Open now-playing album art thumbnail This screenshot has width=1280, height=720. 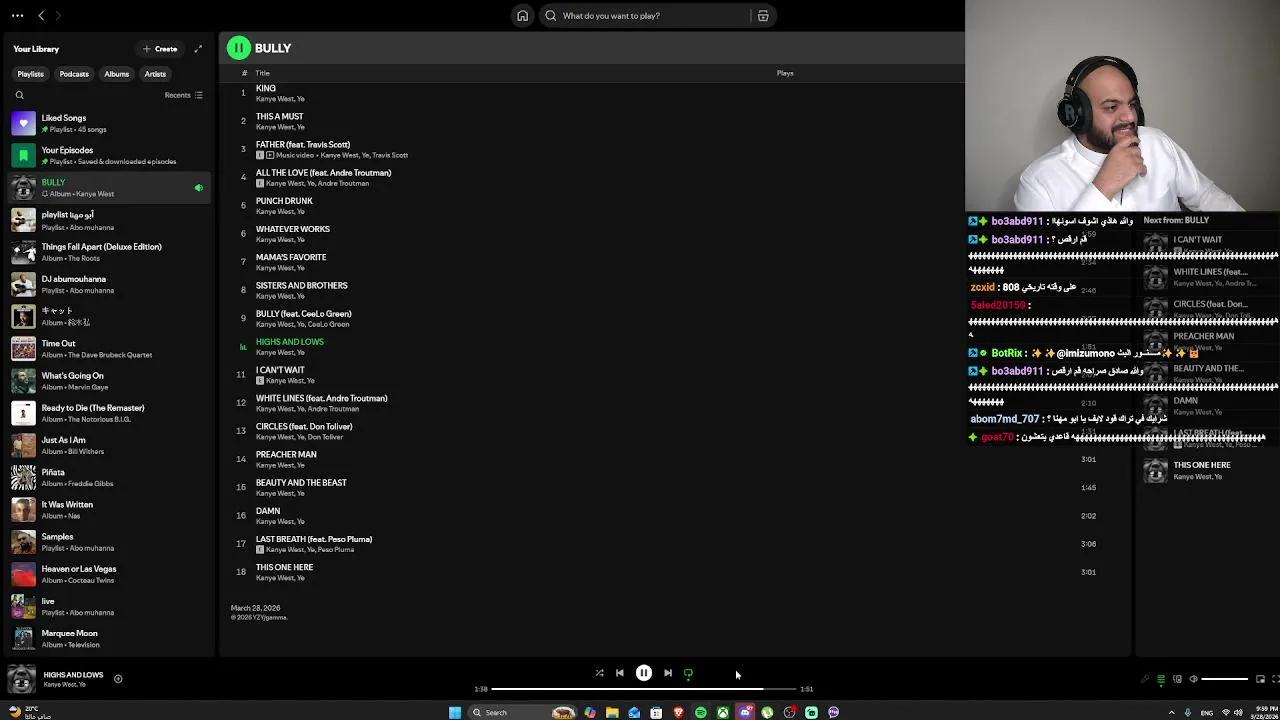coord(21,679)
